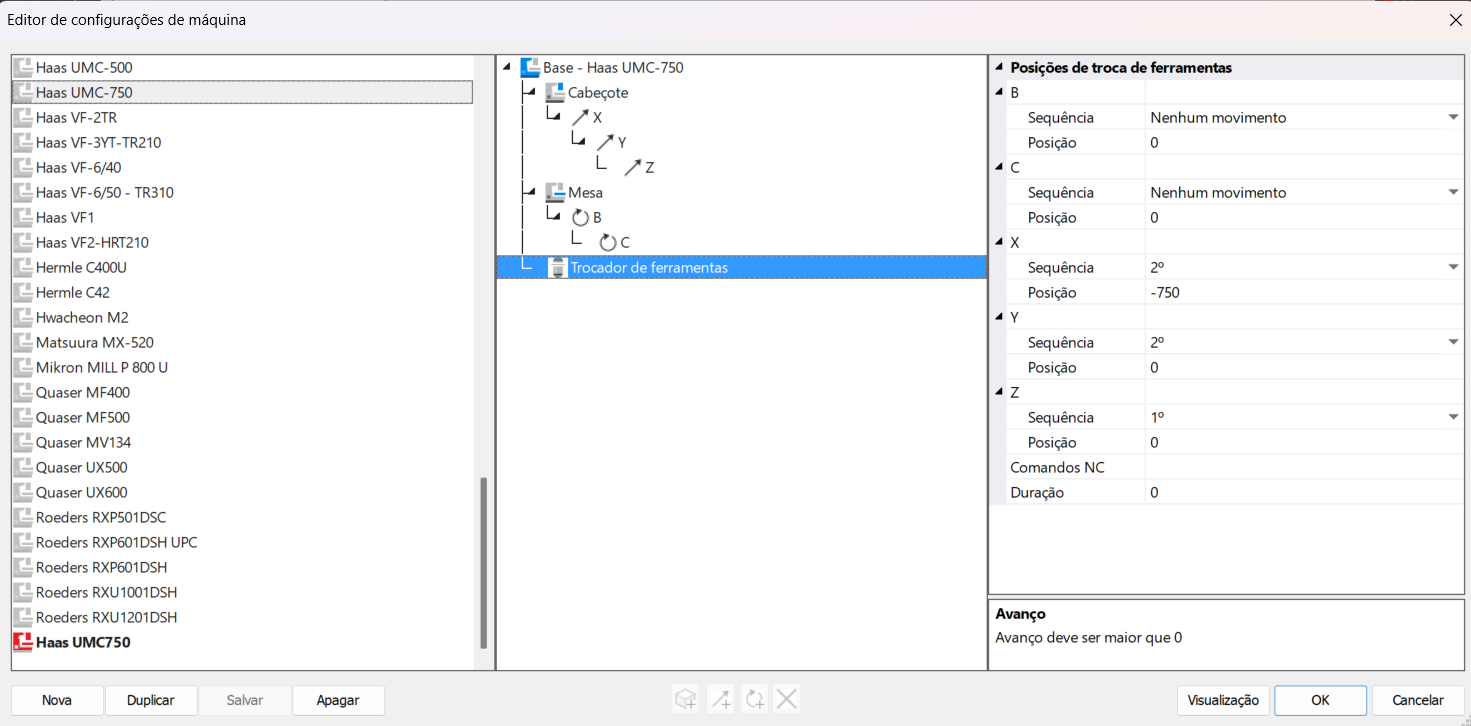Viewport: 1471px width, 726px height.
Task: Collapse the B group in properties
Action: tap(998, 92)
